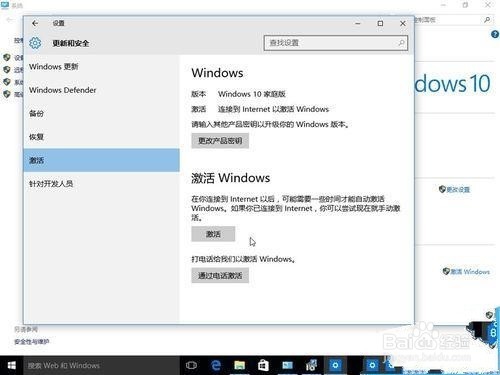The height and width of the screenshot is (375, 500).
Task: Open the Windows Defender section
Action: 101,90
